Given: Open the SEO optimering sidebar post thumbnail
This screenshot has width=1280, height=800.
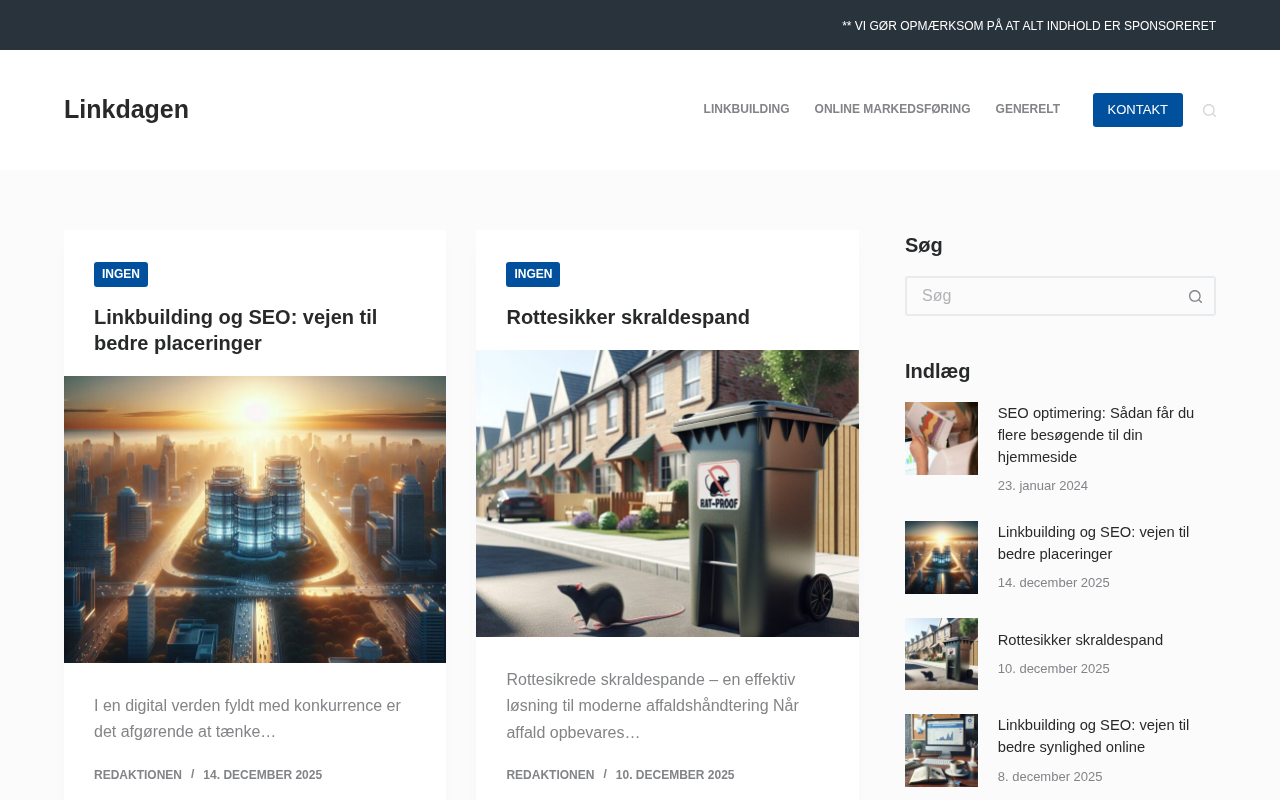Looking at the screenshot, I should (x=941, y=438).
